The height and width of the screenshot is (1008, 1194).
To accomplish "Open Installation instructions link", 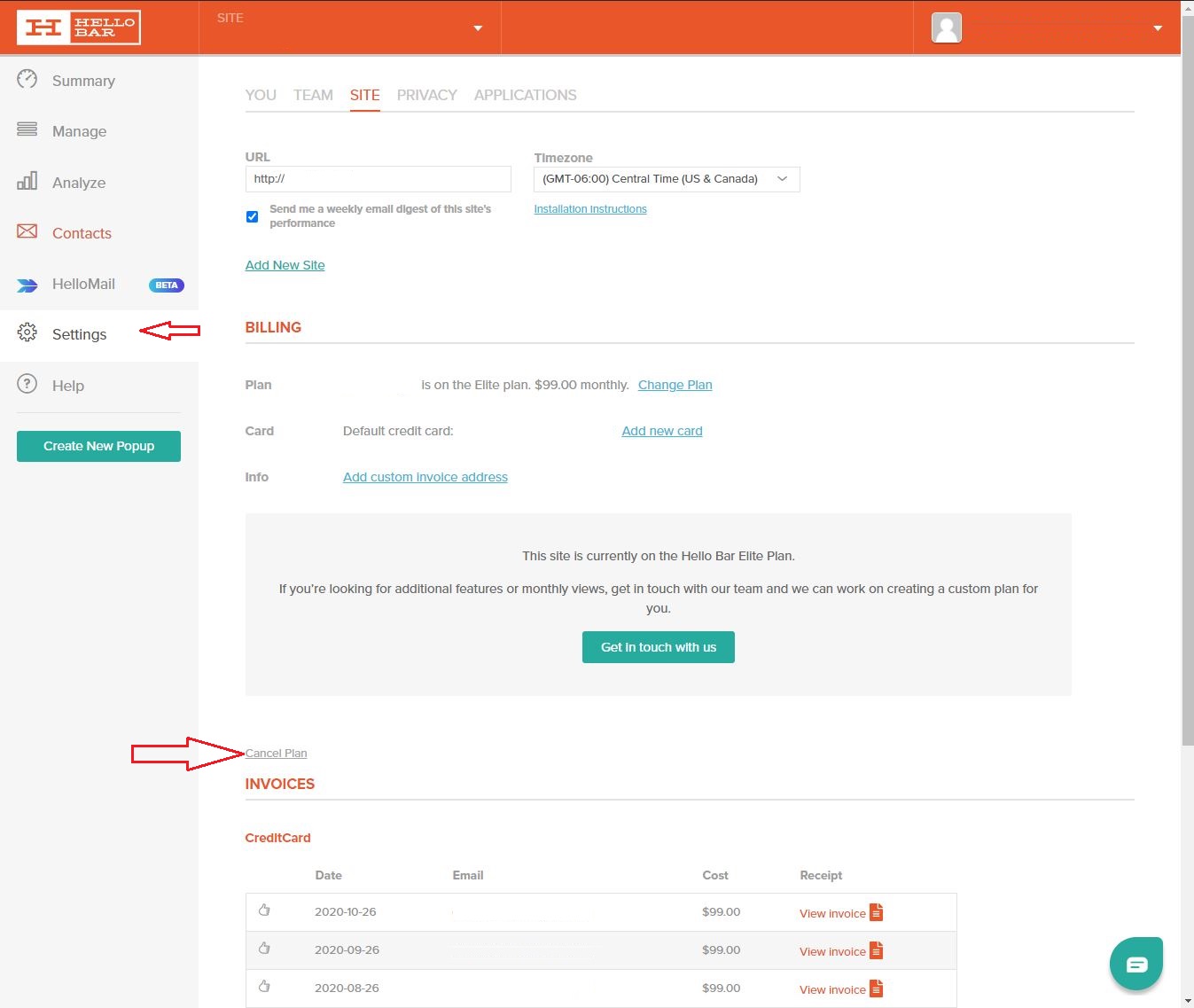I will click(590, 209).
